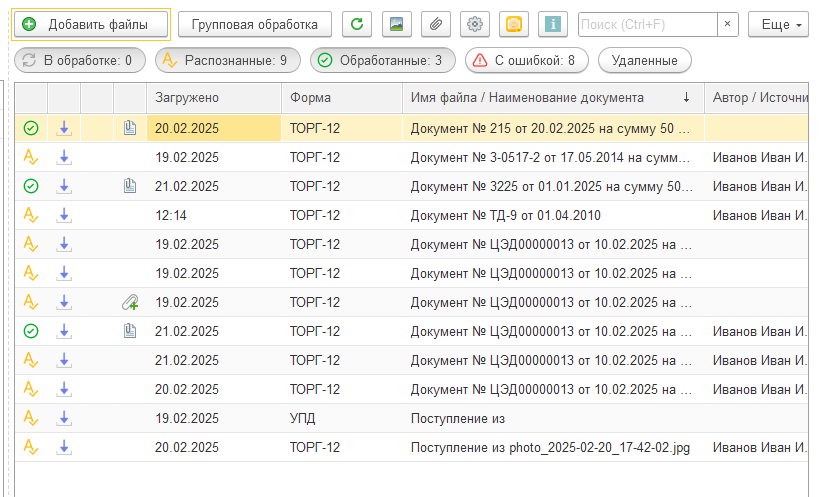Click the orange icon in the toolbar
Screen dimensions: 822x497
tap(513, 24)
